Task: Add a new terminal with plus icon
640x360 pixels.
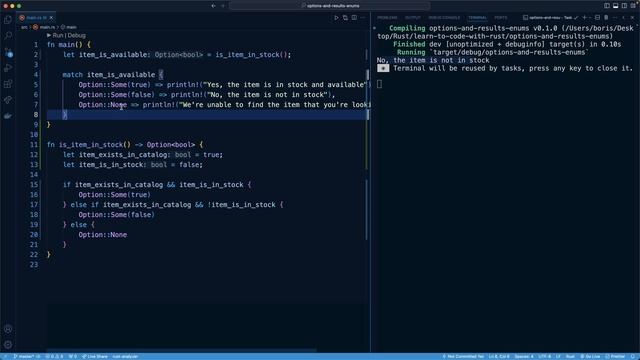Action: click(x=584, y=18)
